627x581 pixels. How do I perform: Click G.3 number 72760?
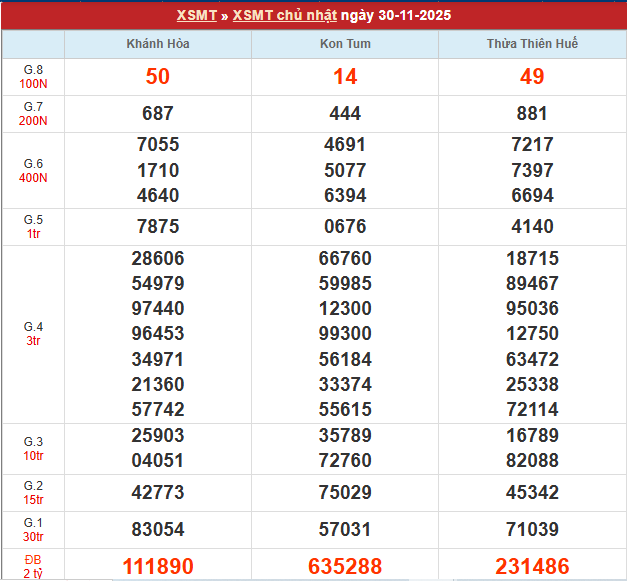point(345,461)
